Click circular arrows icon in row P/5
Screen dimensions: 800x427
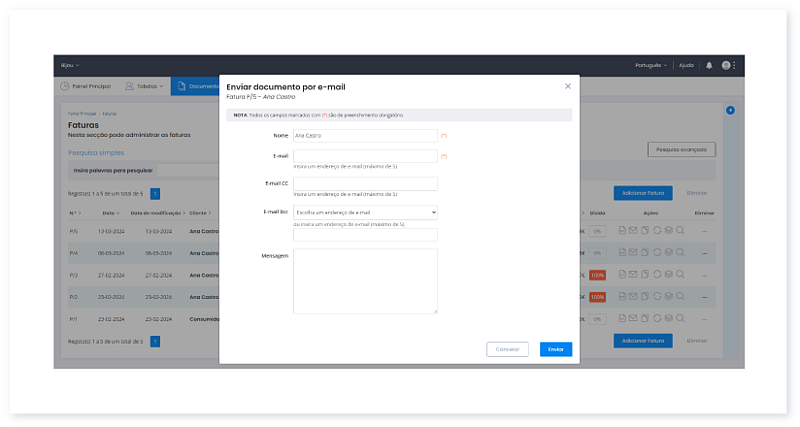click(x=657, y=231)
